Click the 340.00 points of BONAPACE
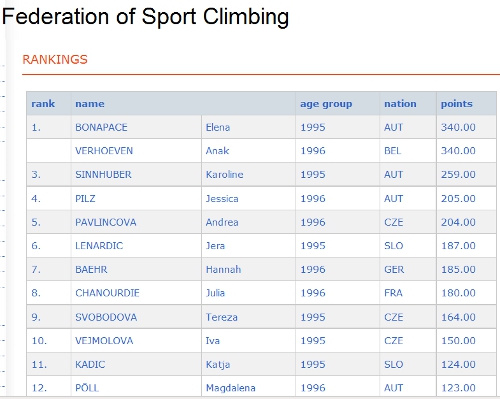500x399 pixels. 458,127
